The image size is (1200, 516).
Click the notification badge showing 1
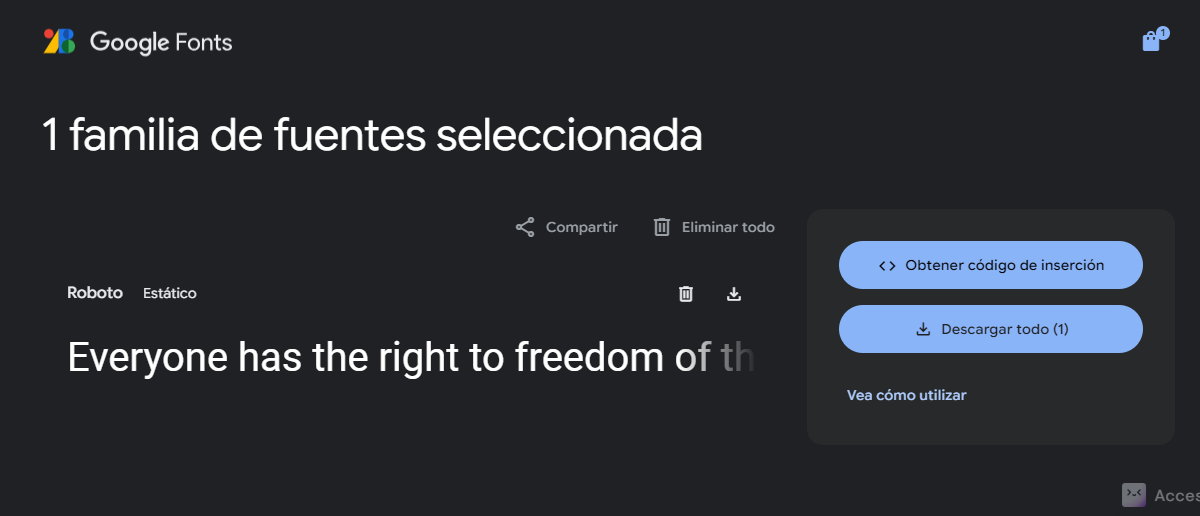click(1163, 32)
